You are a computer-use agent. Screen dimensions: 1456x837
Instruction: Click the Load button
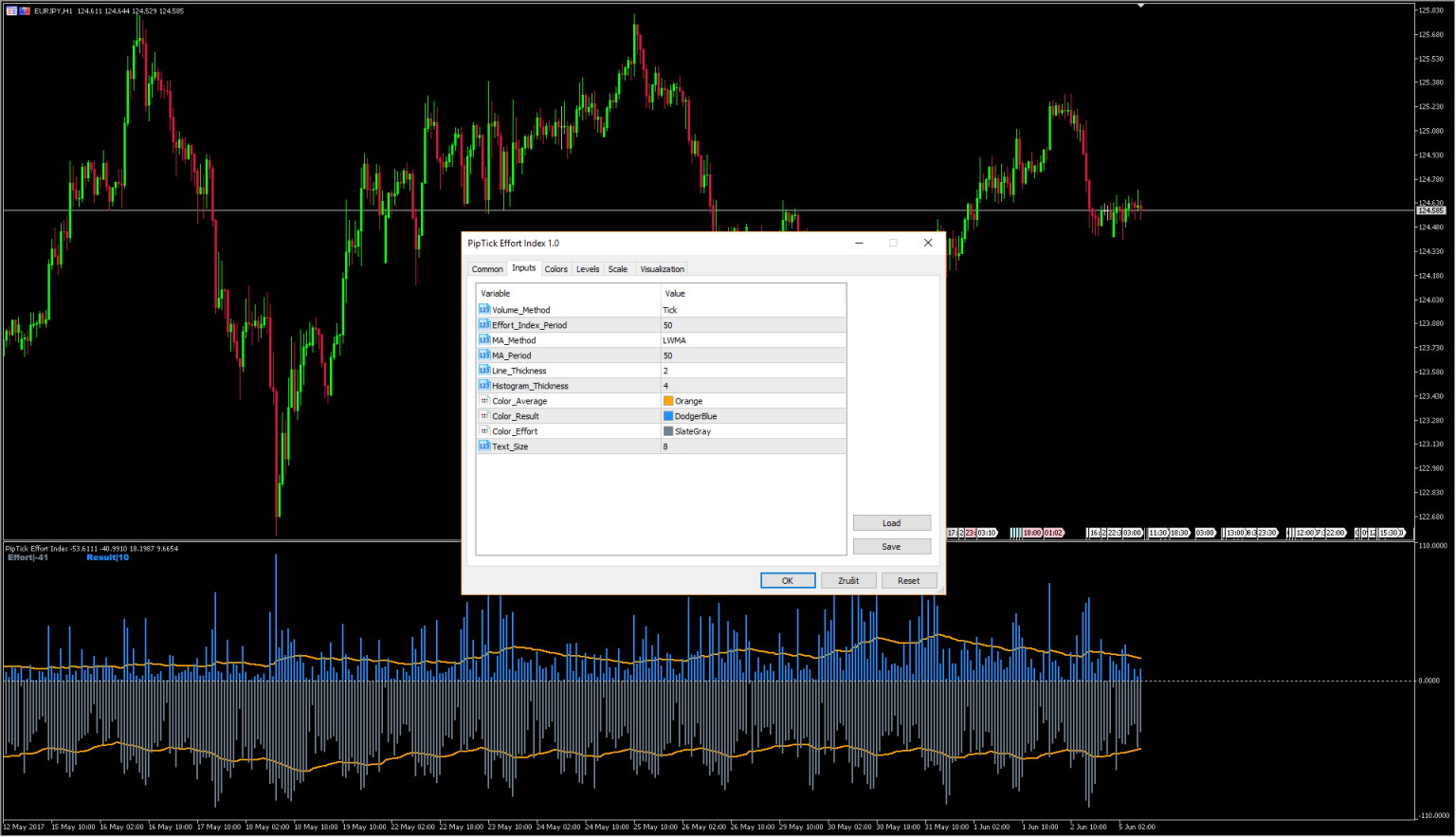click(x=891, y=523)
